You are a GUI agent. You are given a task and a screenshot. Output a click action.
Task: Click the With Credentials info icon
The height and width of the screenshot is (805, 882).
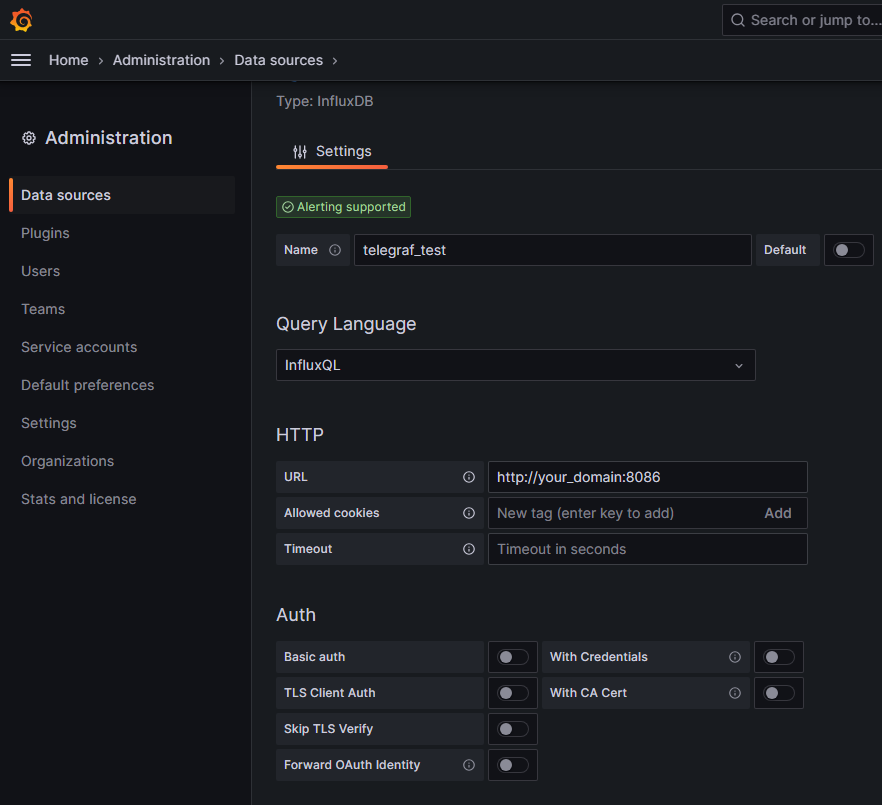[735, 657]
